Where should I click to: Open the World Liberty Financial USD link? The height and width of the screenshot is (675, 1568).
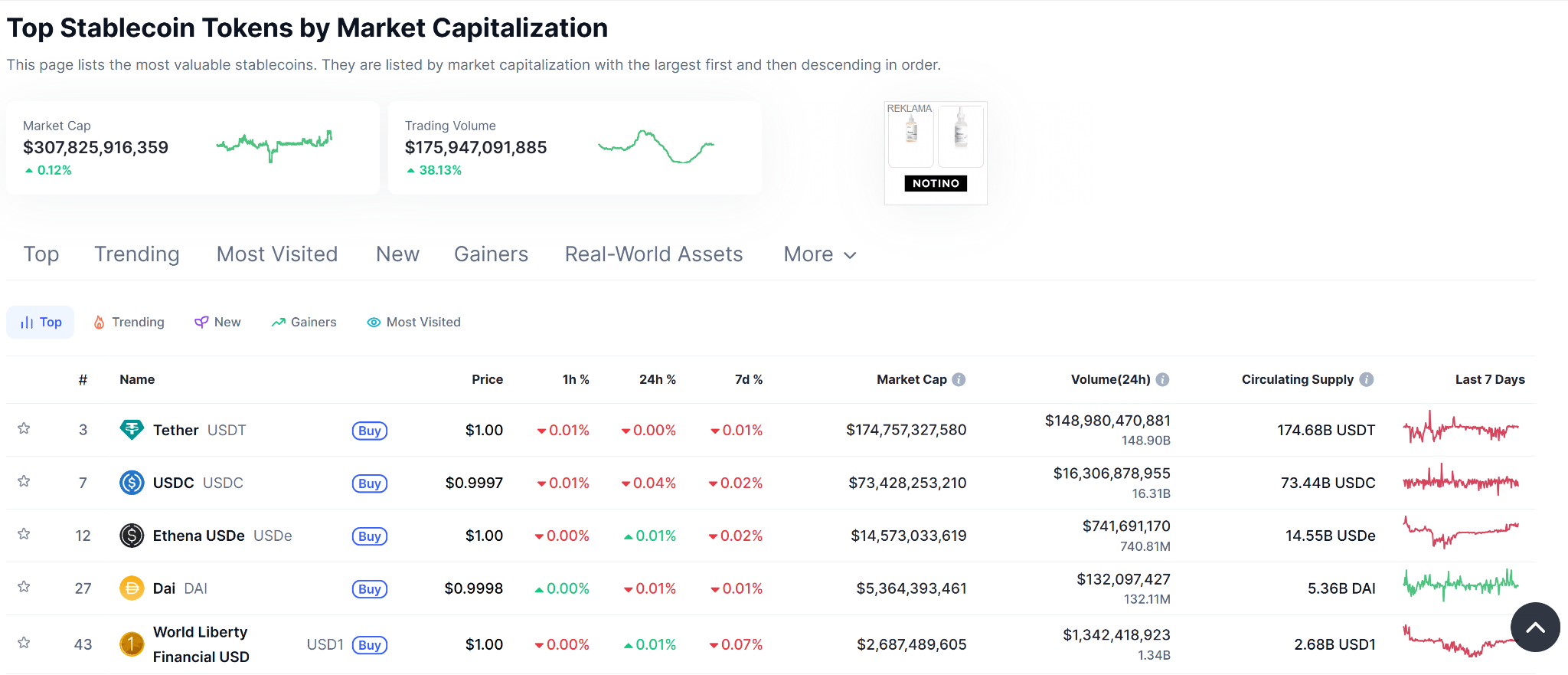(201, 644)
